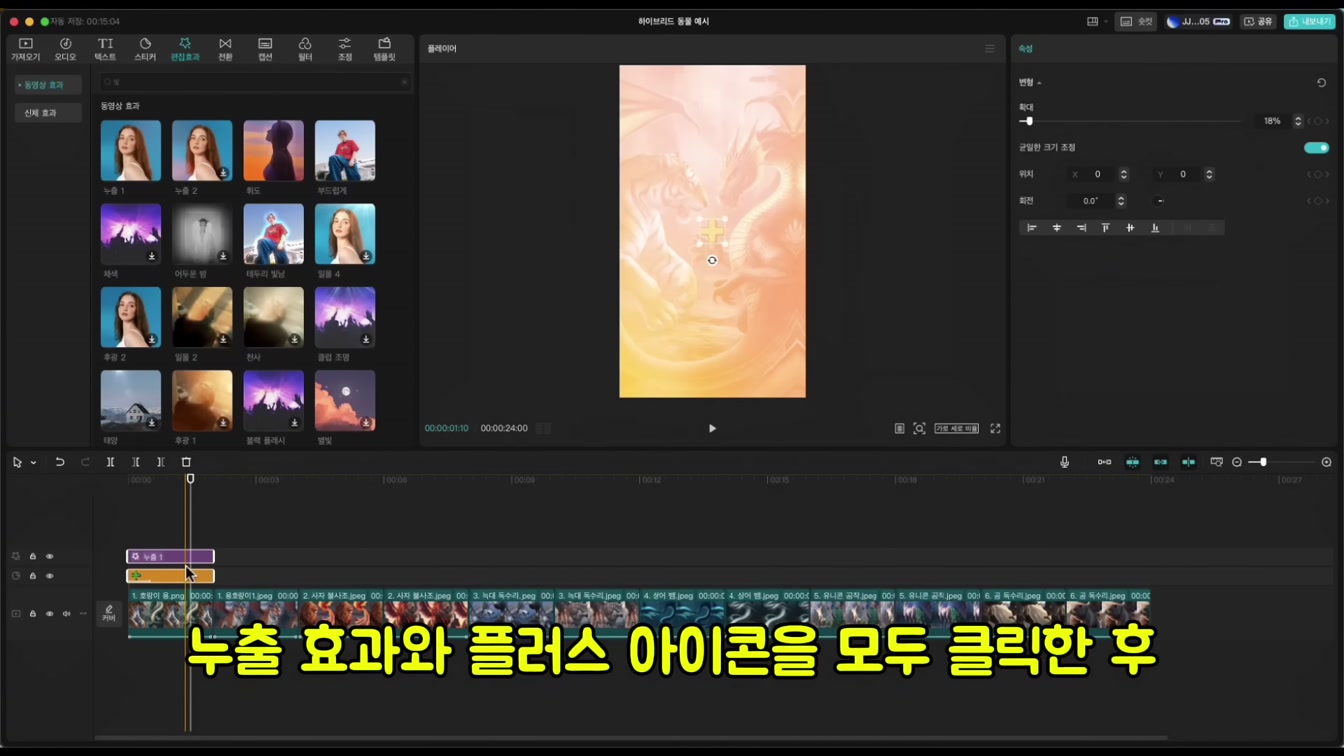Open the JJ...05 account profile
This screenshot has width=1344, height=756.
tap(1198, 21)
